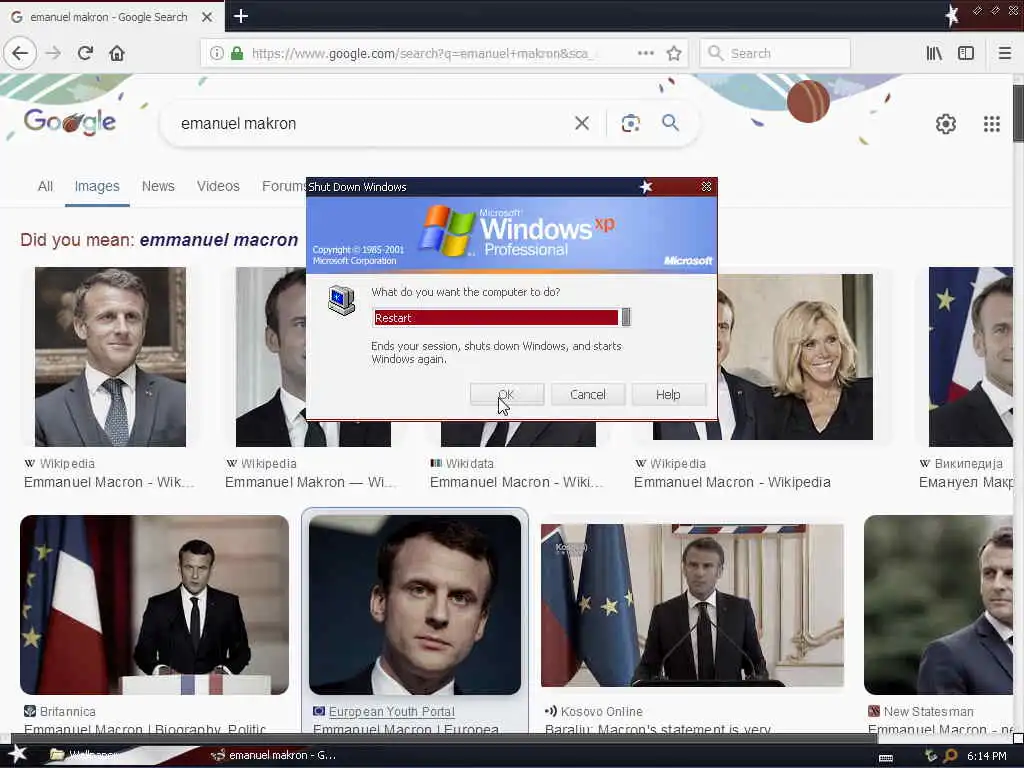The width and height of the screenshot is (1024, 768).
Task: Open a new browser tab
Action: tap(241, 16)
